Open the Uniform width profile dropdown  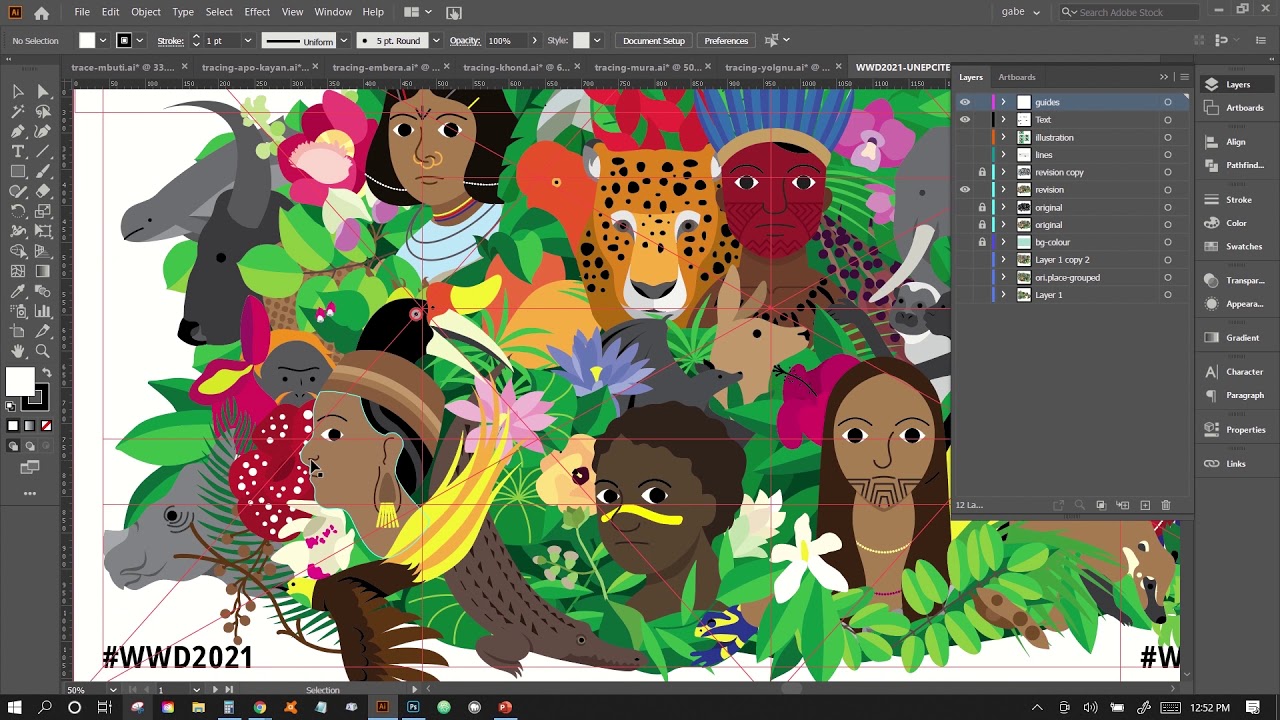click(x=343, y=41)
